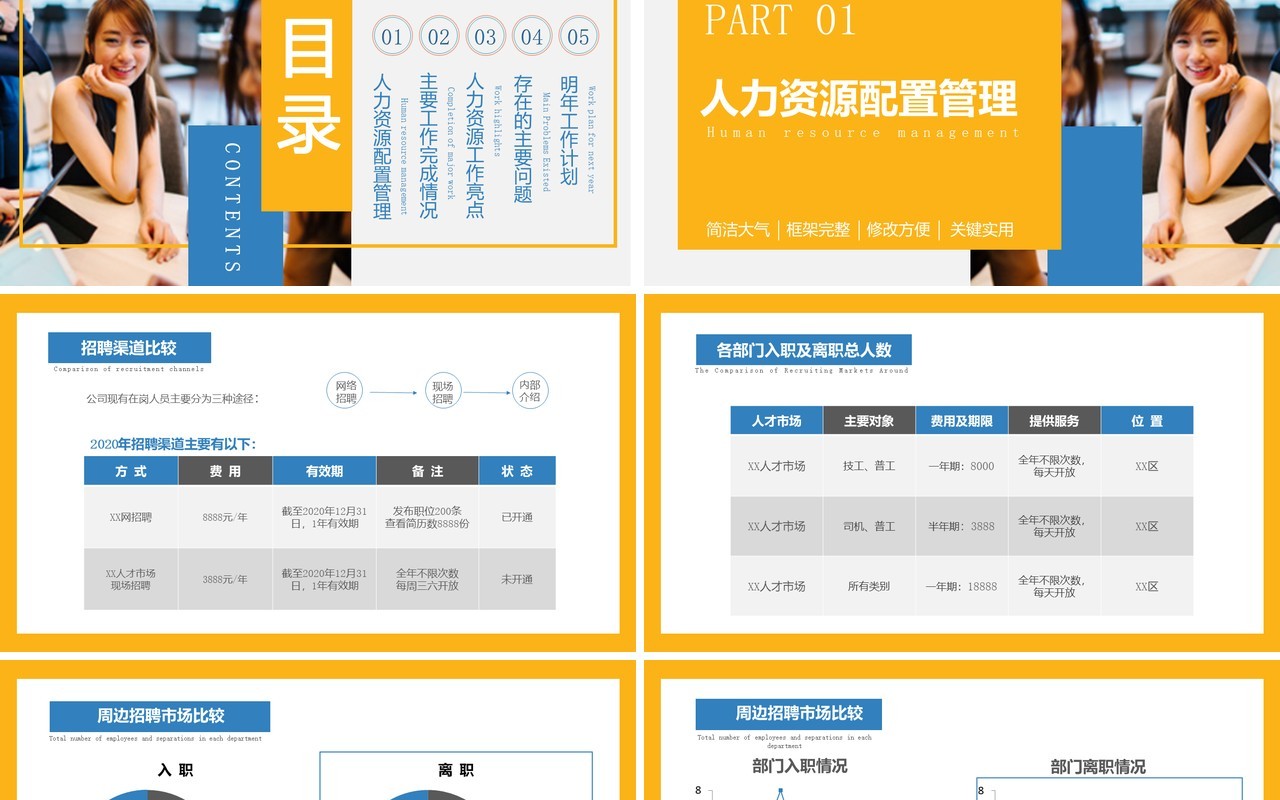Select the 有效期 table header
This screenshot has height=800, width=1280.
click(324, 471)
